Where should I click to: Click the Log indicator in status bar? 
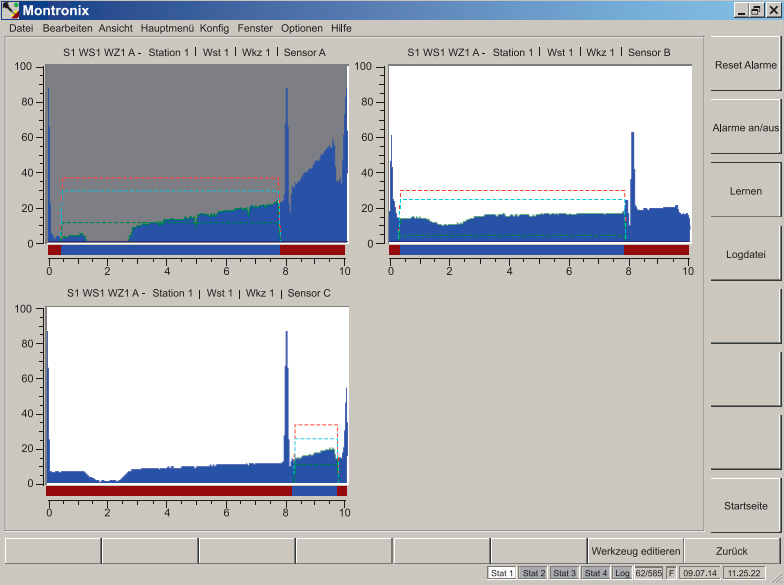(x=622, y=573)
